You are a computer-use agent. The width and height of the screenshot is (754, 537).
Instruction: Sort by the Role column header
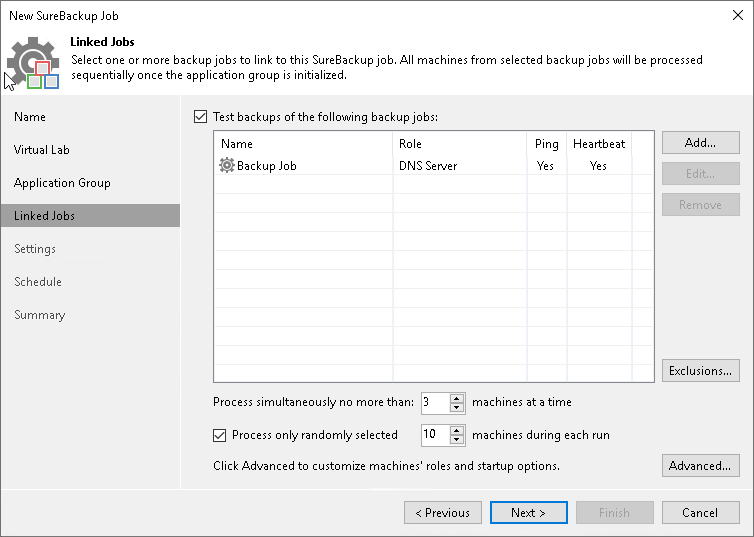pos(460,144)
